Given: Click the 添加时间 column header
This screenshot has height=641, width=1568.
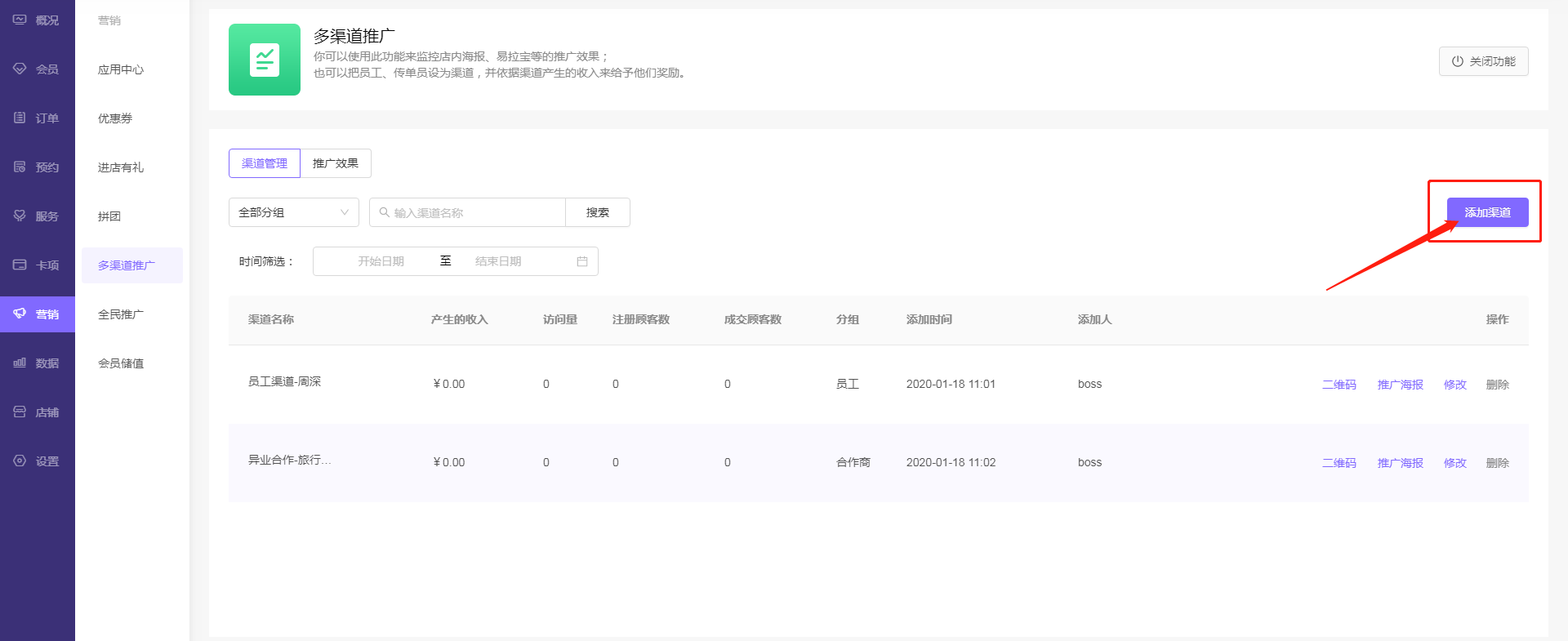Looking at the screenshot, I should pos(929,319).
